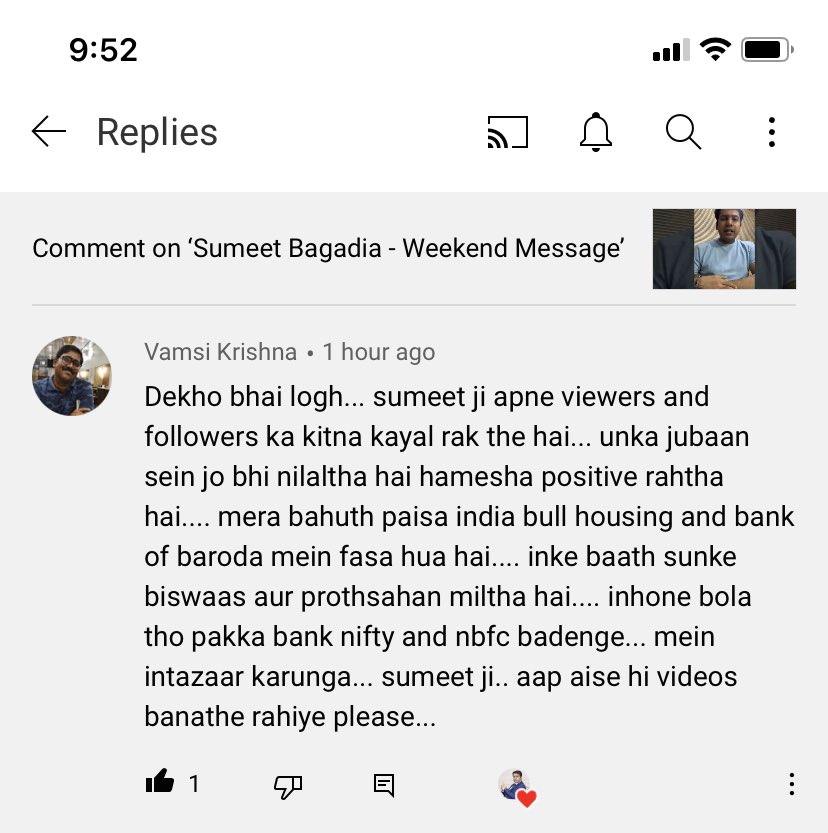Tap the like count number 1
The image size is (828, 833).
click(x=194, y=784)
